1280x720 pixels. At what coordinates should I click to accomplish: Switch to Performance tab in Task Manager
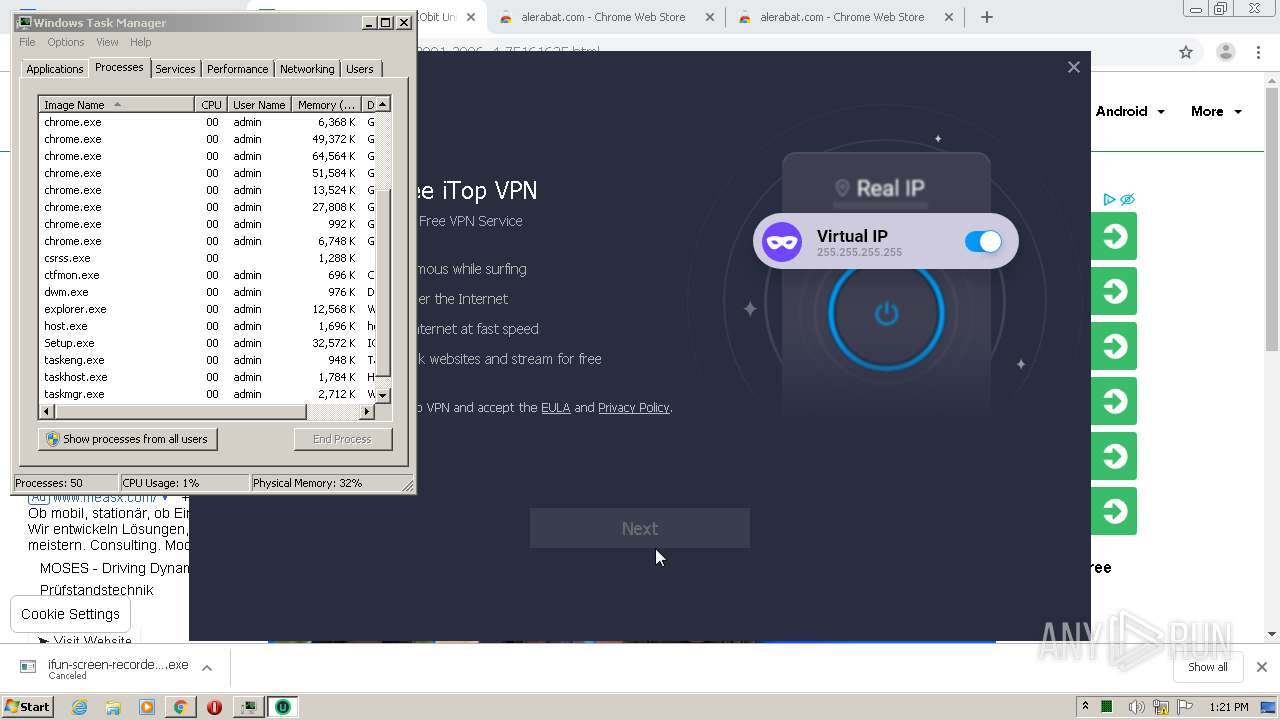[237, 69]
